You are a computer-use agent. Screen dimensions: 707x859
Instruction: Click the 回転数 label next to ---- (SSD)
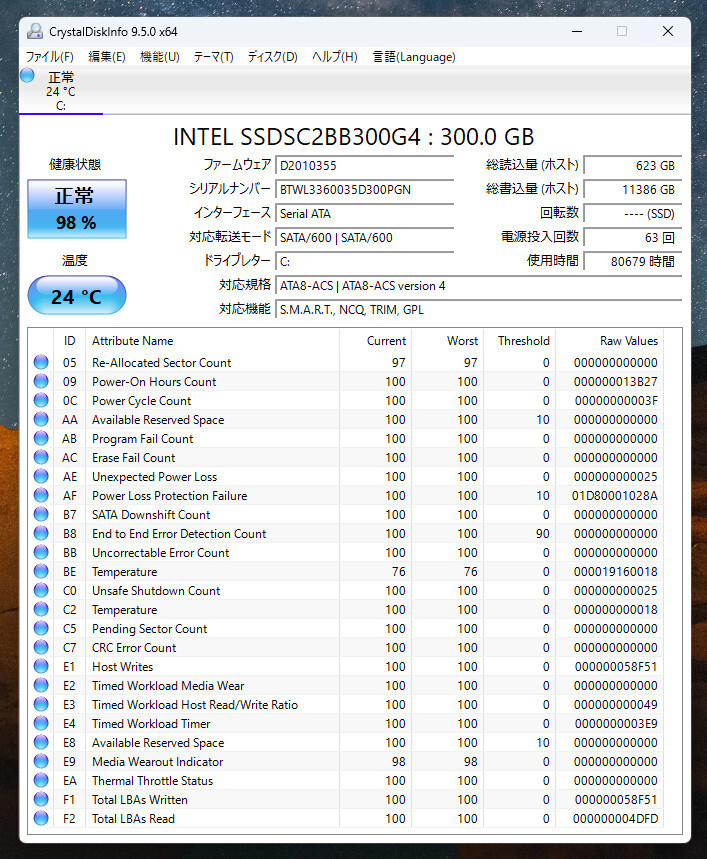pos(559,213)
